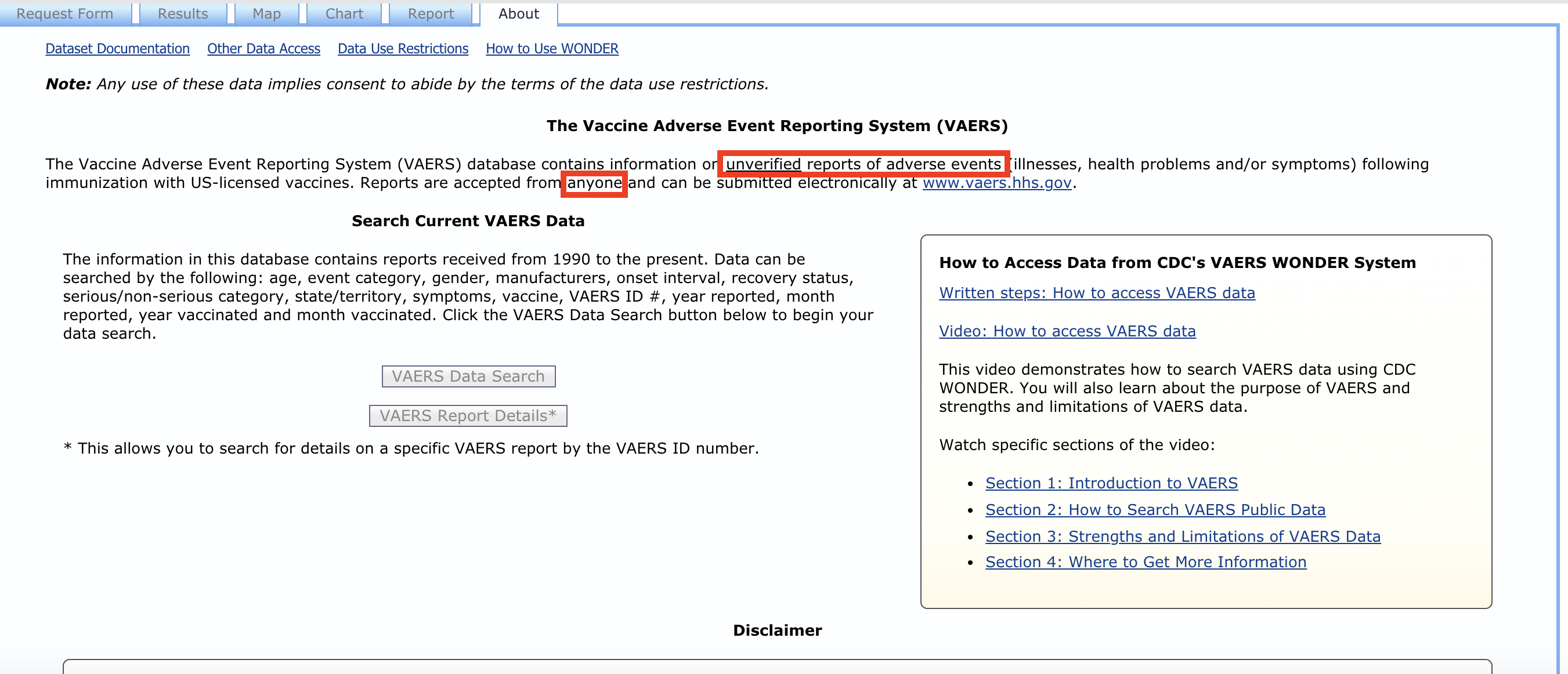Switch to the Request Form tab
The width and height of the screenshot is (1568, 674).
64,13
